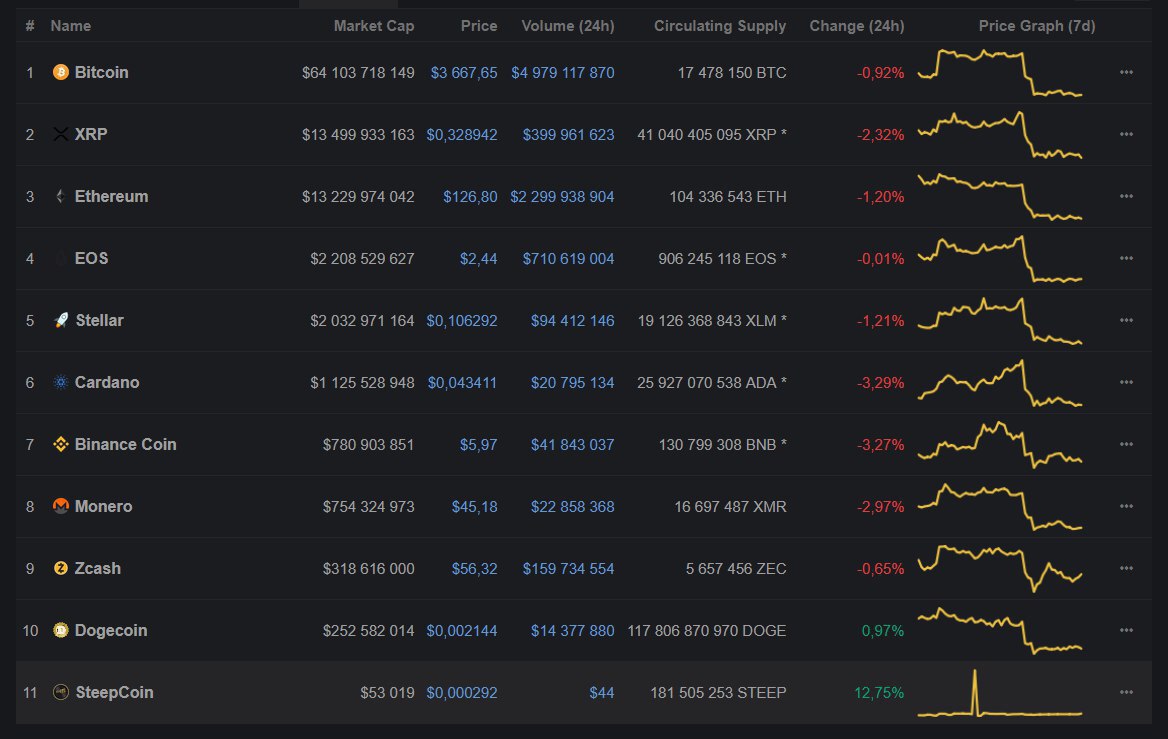Open Binance Coin 7d price graph
The height and width of the screenshot is (739, 1168).
[x=1000, y=445]
